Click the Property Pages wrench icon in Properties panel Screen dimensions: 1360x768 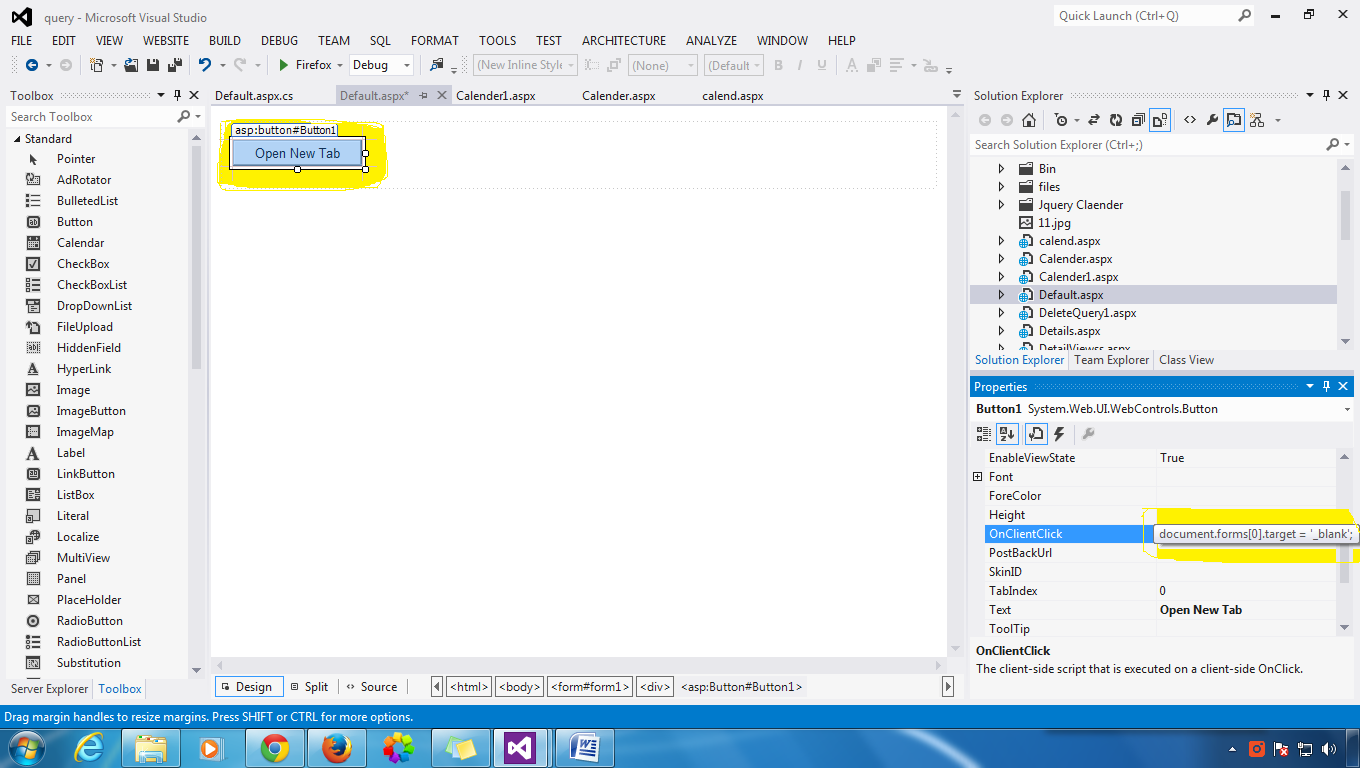tap(1089, 434)
